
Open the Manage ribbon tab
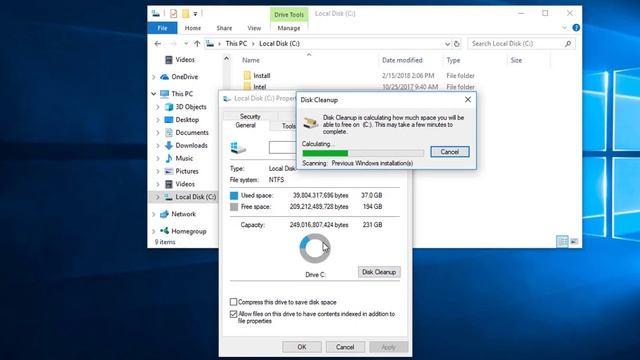point(289,28)
